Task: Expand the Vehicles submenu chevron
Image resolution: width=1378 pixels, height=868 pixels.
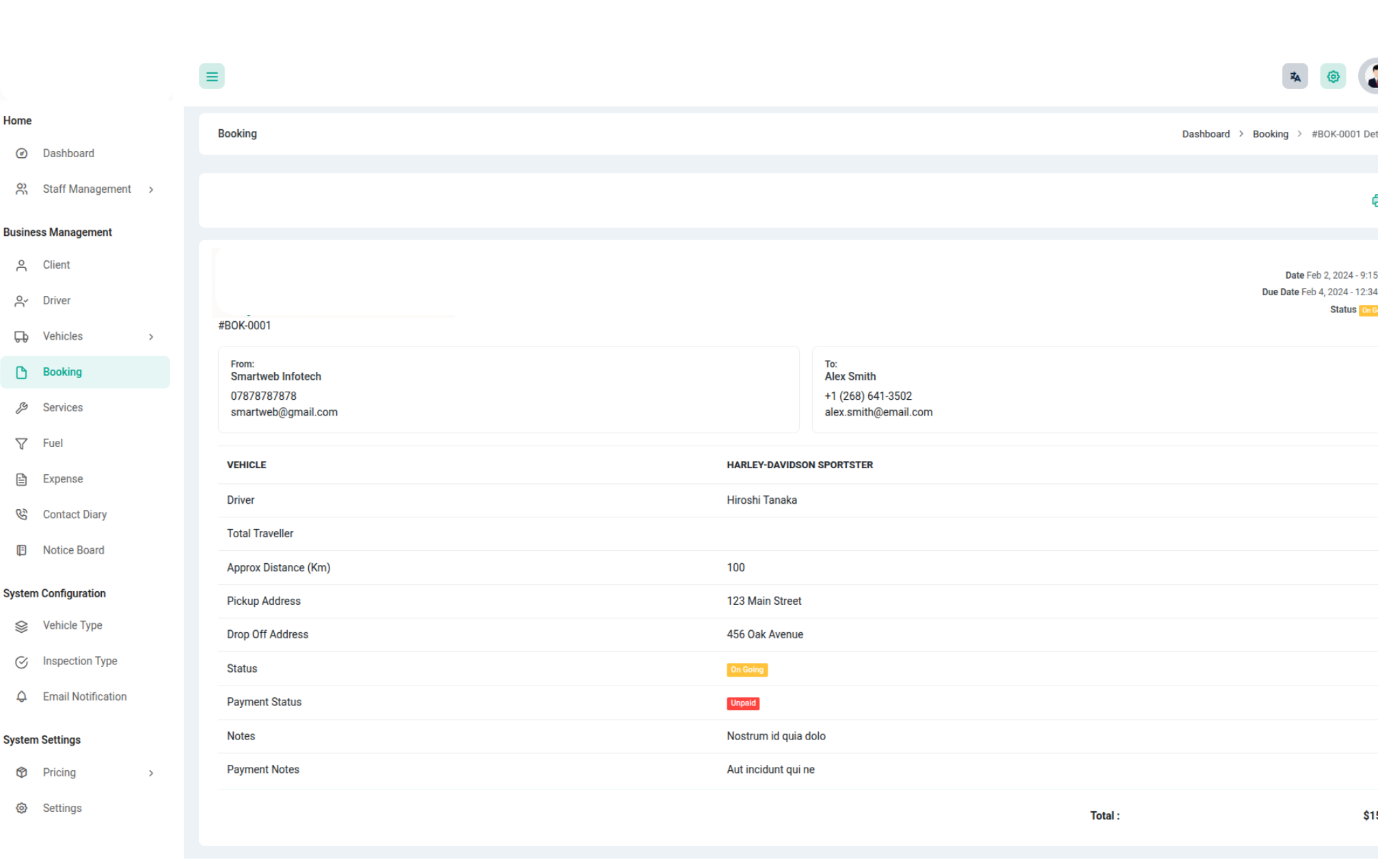Action: (151, 337)
